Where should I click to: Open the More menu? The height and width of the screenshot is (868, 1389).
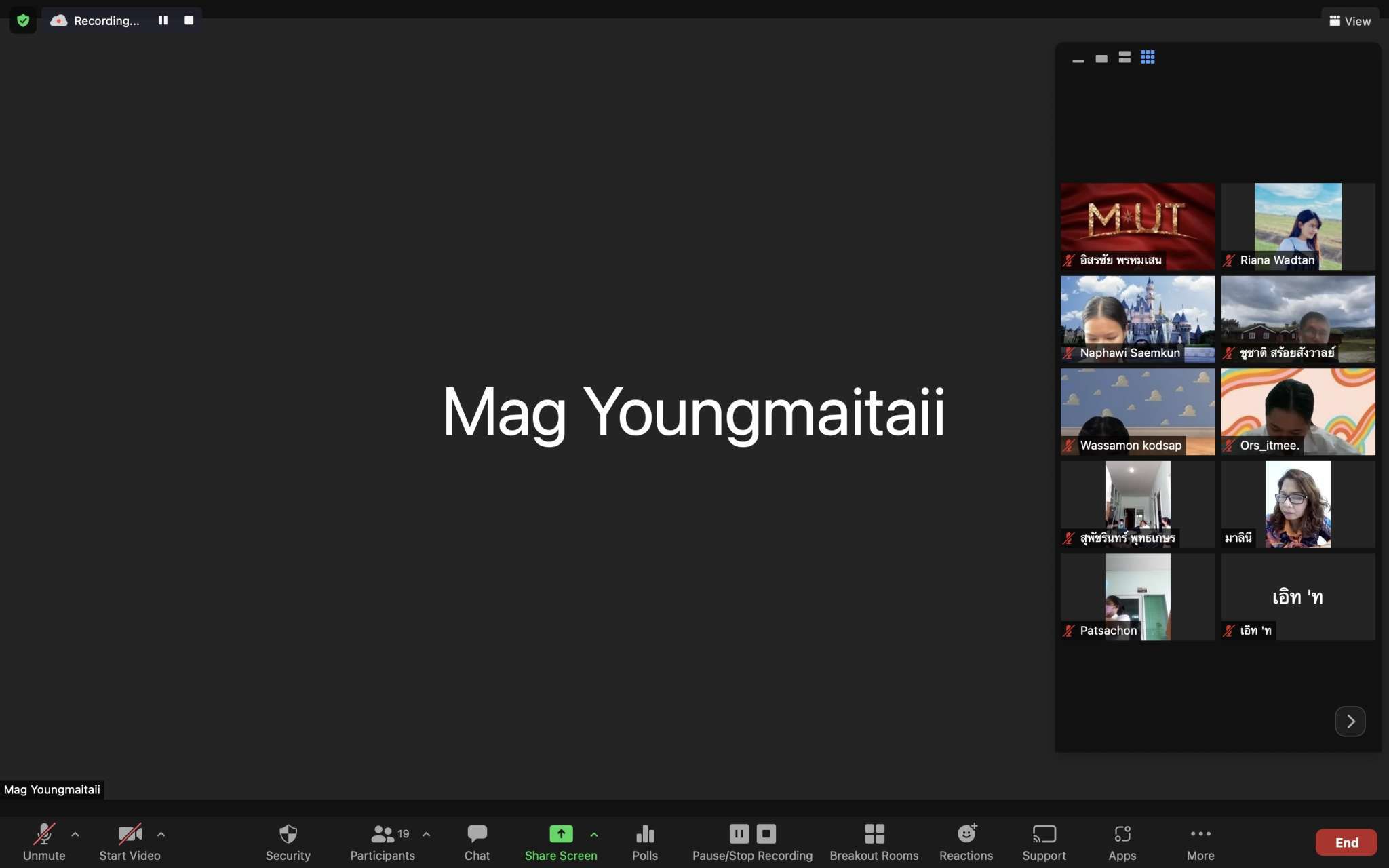[x=1200, y=834]
